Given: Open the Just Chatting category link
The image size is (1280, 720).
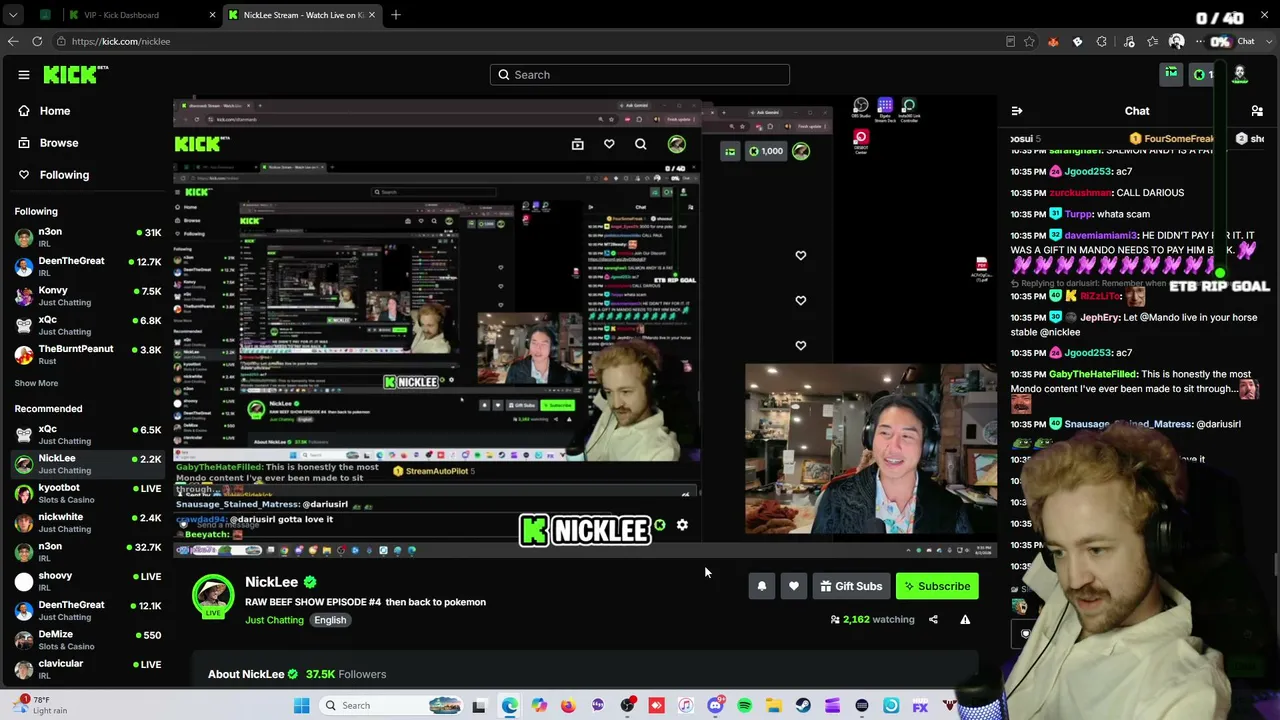Looking at the screenshot, I should click(274, 620).
